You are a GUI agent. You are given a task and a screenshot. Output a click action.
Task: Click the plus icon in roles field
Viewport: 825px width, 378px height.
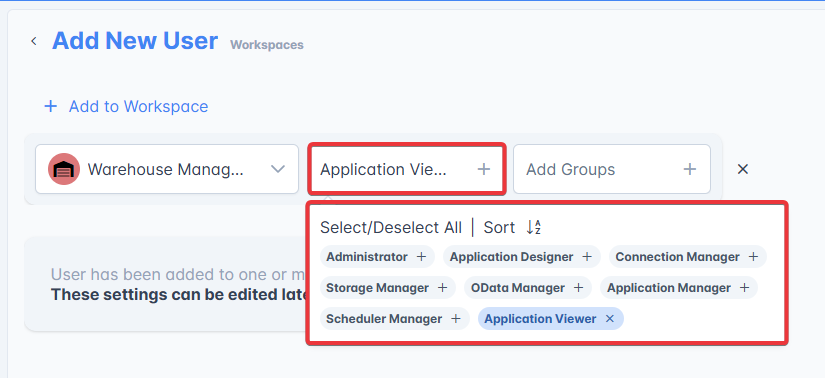(484, 169)
